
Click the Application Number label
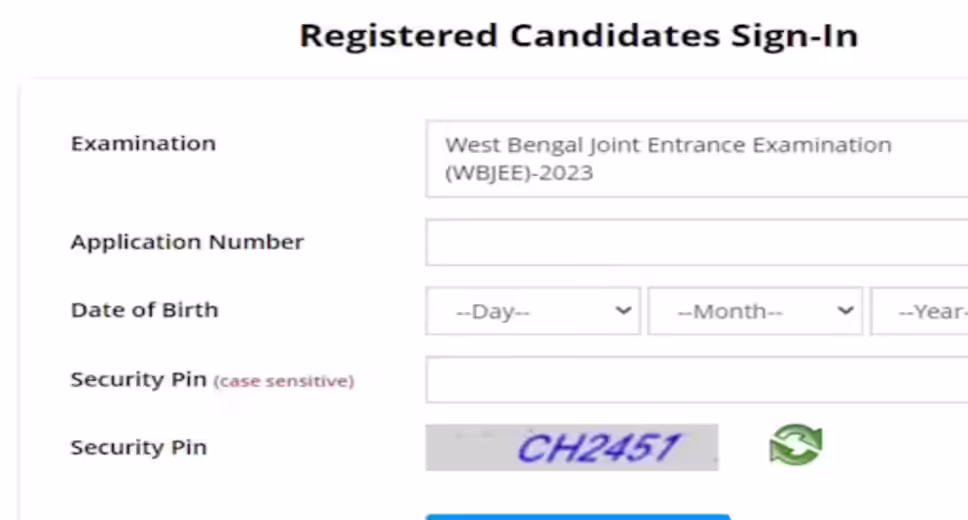point(187,242)
